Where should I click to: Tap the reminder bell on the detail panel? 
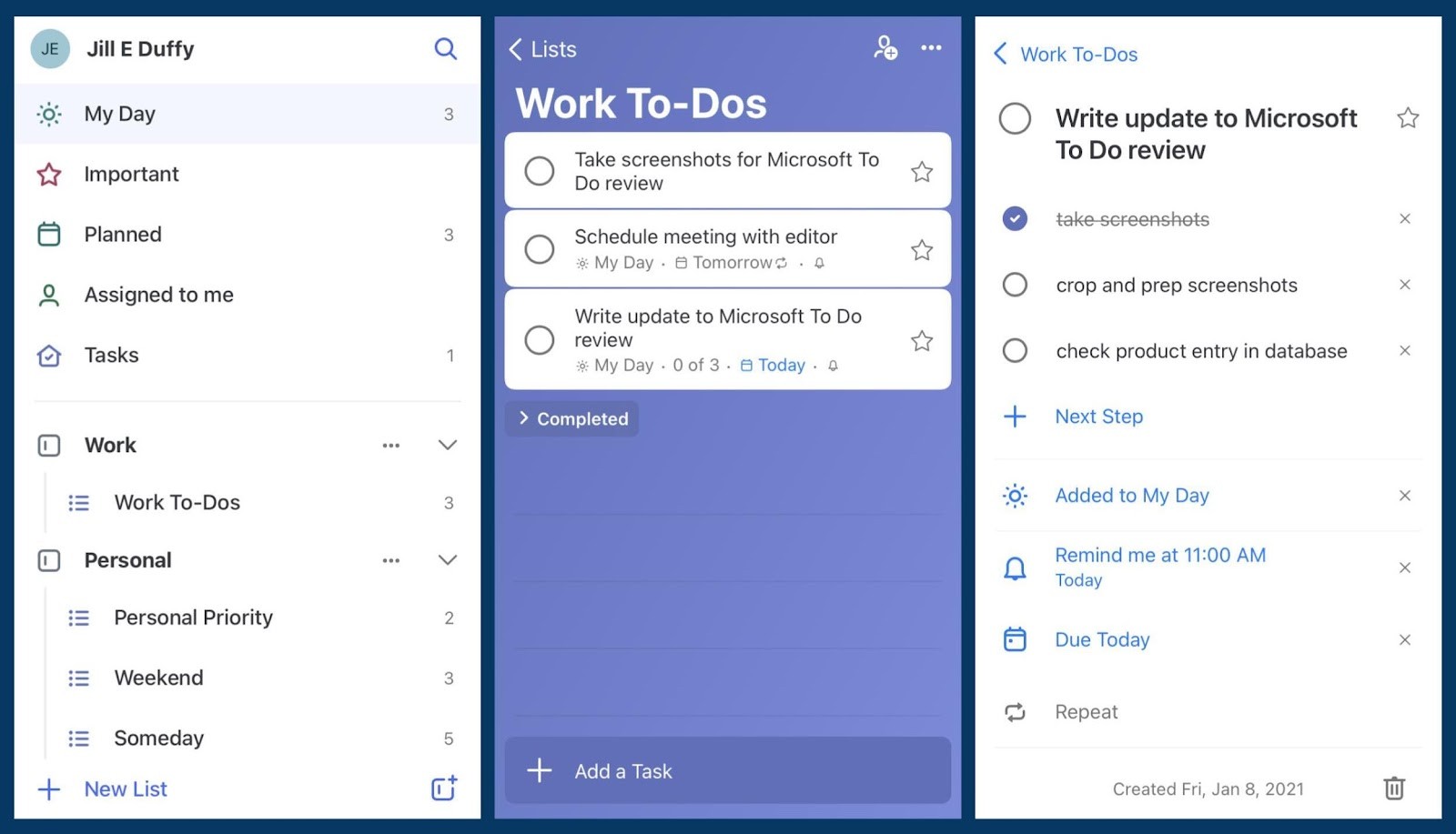[x=1015, y=567]
